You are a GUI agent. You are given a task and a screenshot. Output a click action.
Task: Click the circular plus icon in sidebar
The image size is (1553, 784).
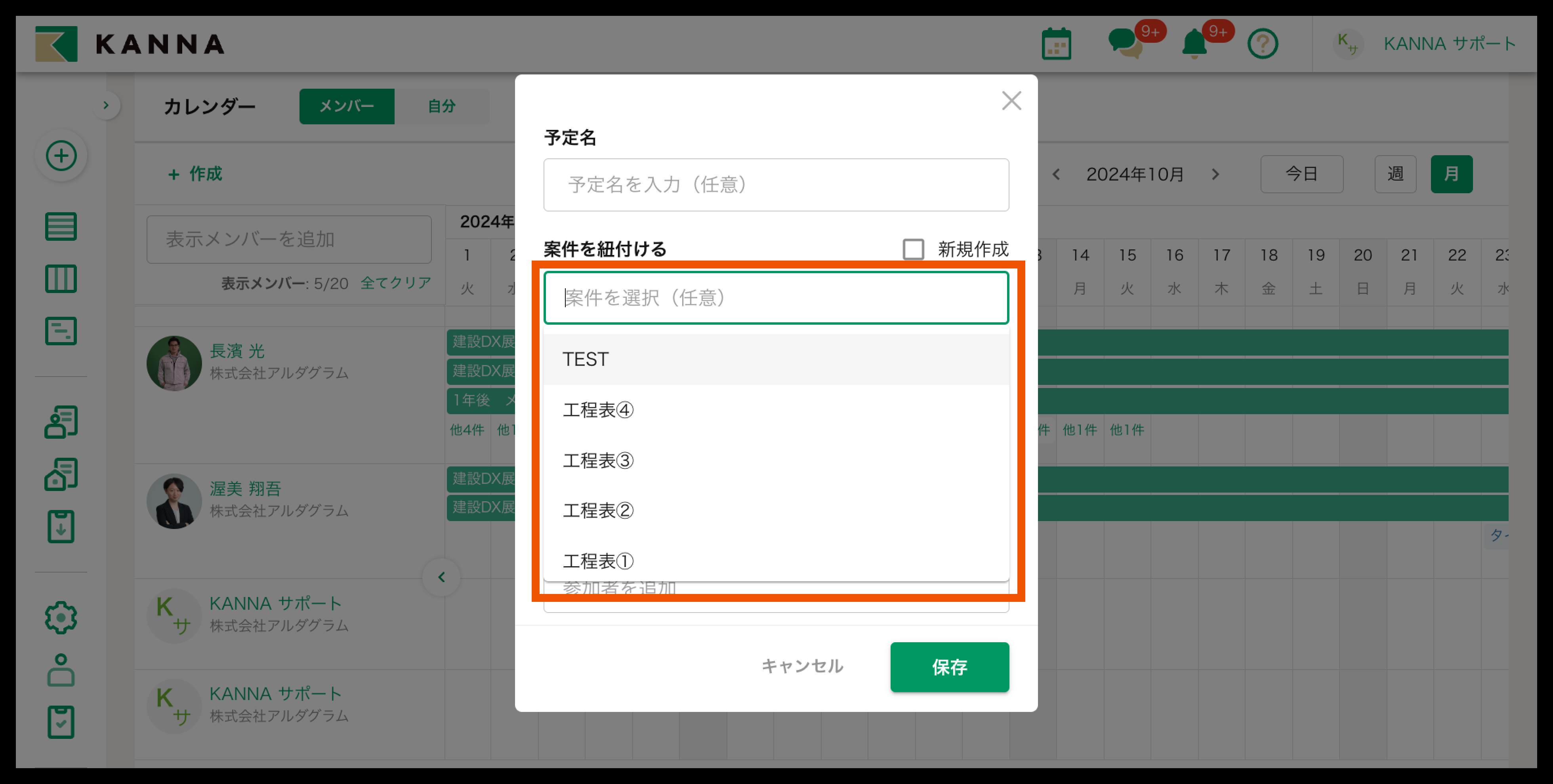(x=61, y=156)
